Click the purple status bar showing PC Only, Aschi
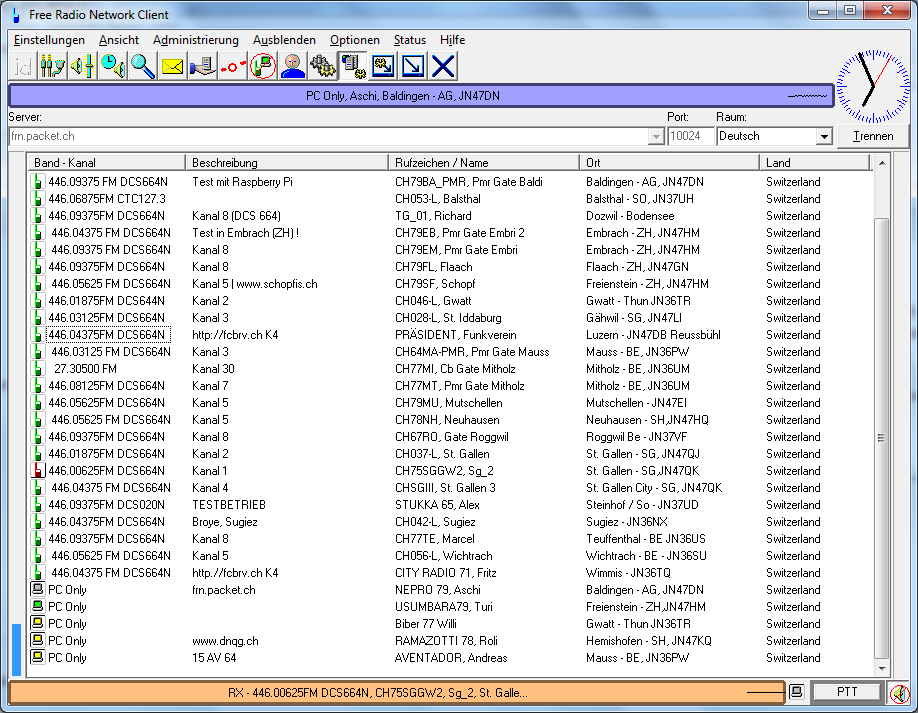918x713 pixels. pyautogui.click(x=421, y=96)
